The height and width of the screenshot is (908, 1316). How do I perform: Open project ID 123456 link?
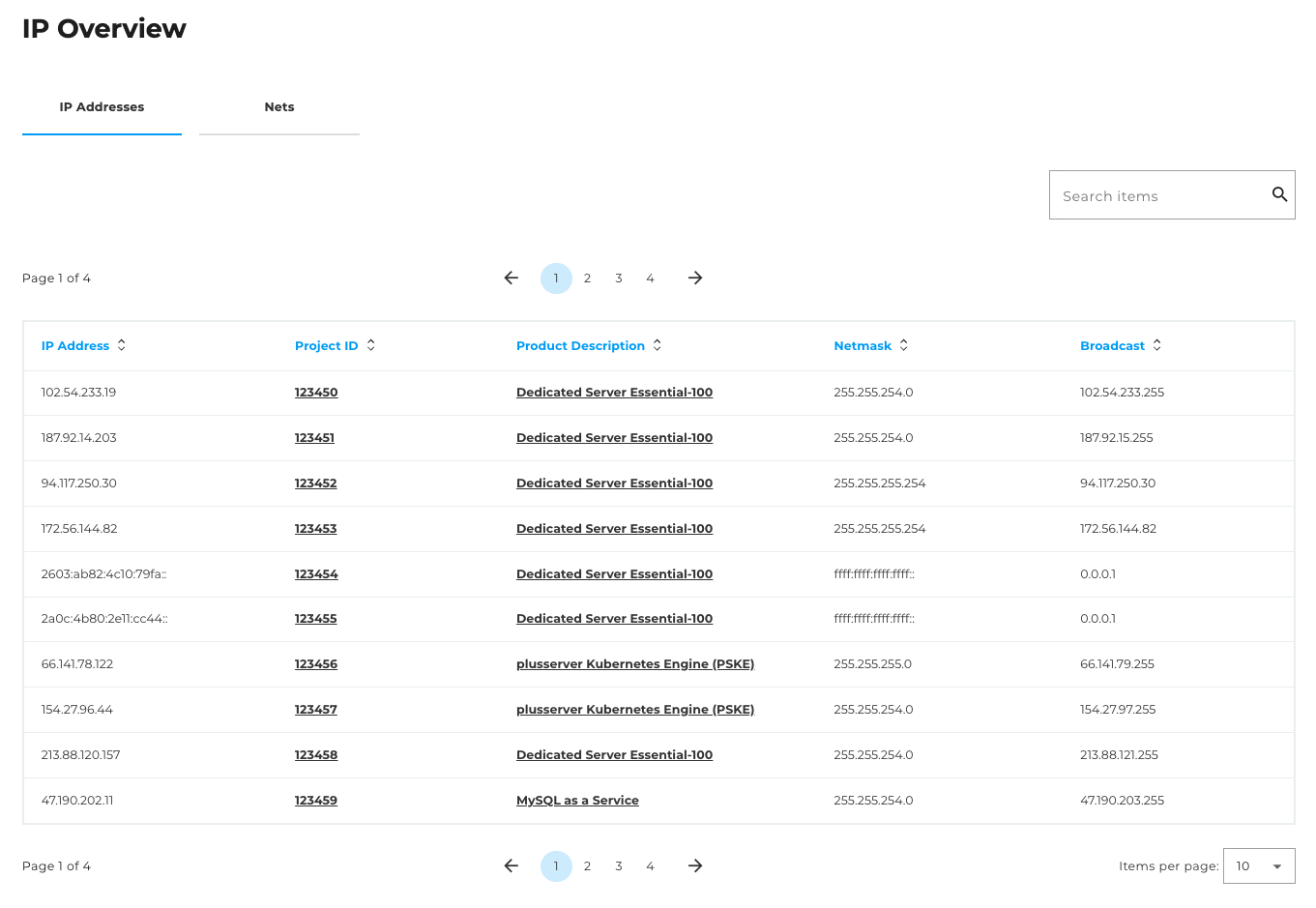click(316, 664)
